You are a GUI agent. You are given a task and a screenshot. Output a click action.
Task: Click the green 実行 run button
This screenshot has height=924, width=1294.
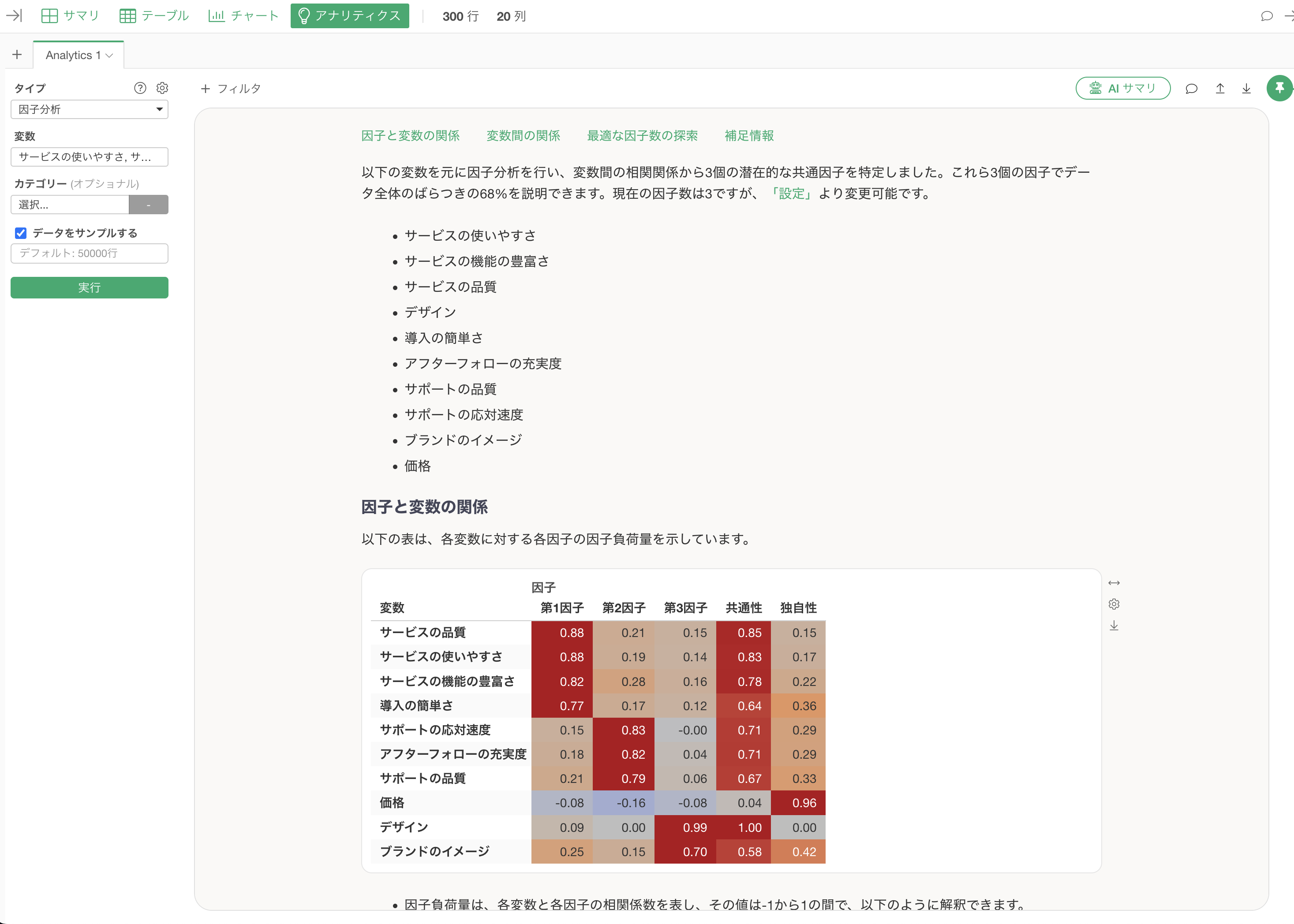[90, 287]
